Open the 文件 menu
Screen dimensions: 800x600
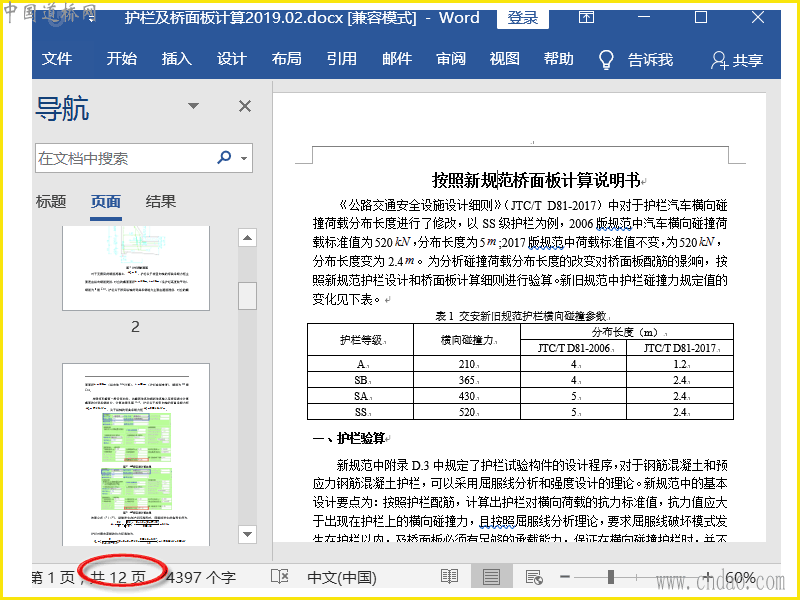coord(57,59)
